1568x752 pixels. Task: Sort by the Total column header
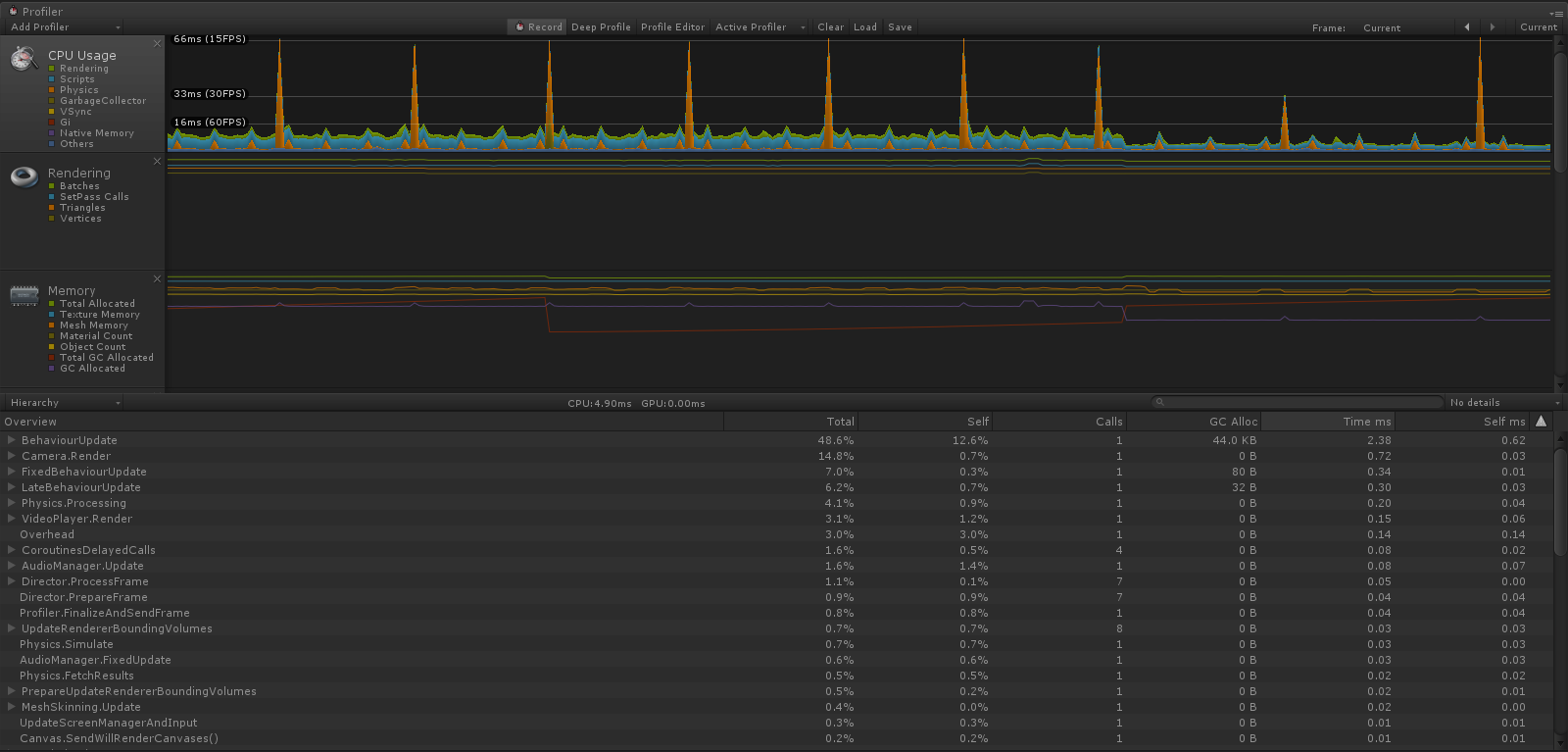coord(791,422)
